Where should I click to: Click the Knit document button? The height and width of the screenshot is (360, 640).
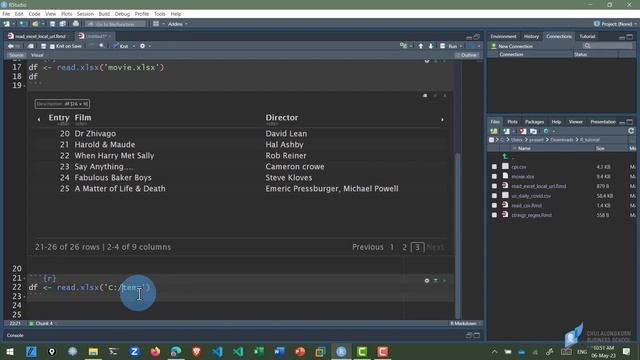tap(121, 46)
